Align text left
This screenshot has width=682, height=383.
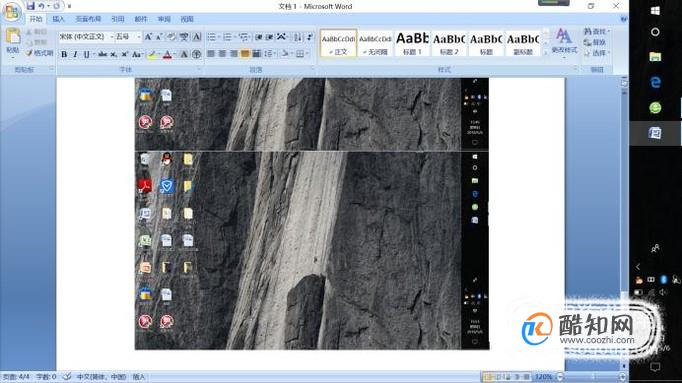[x=211, y=54]
